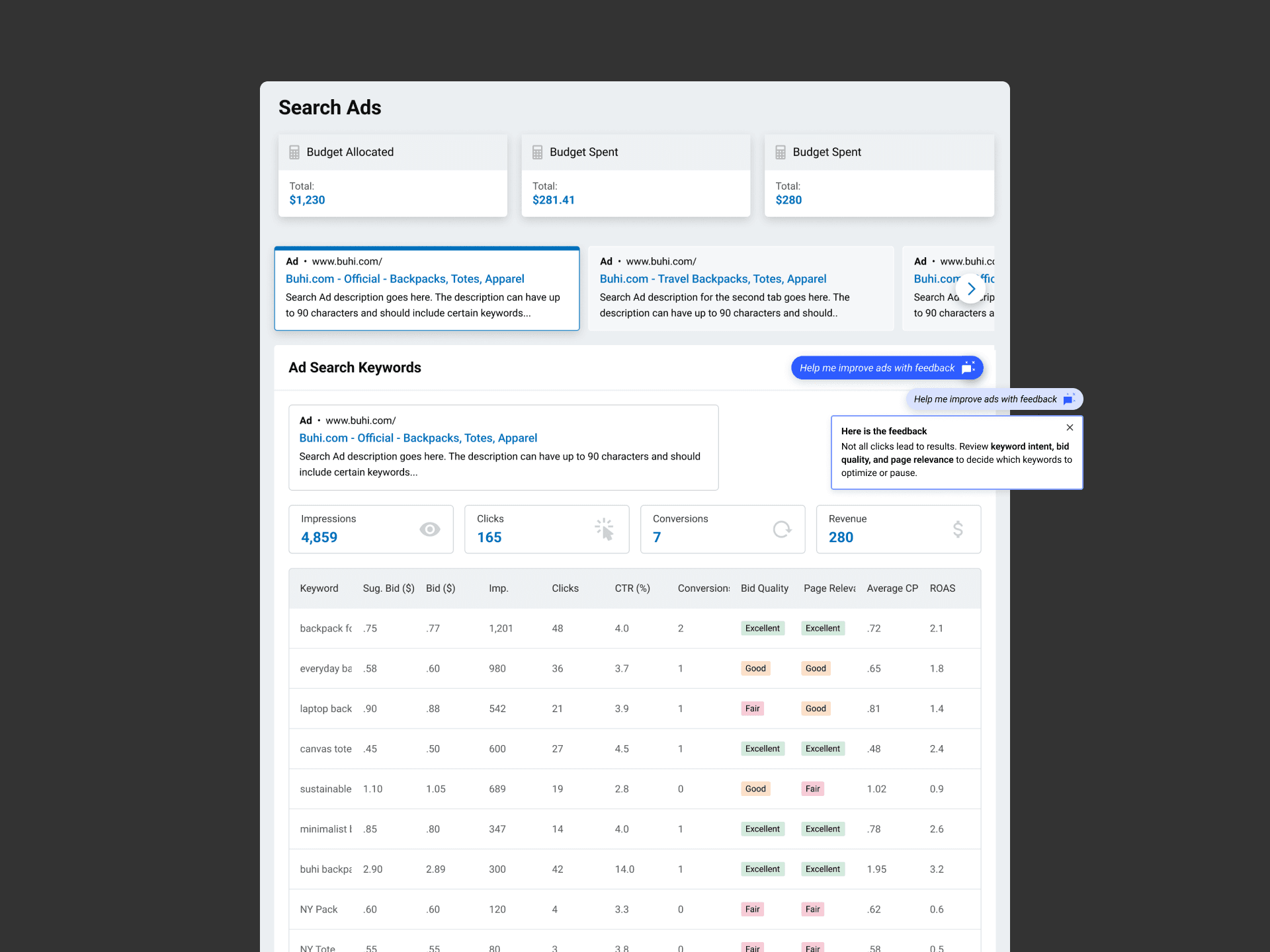Select the first Buhi.com Official ad tab
The width and height of the screenshot is (1270, 952).
[x=427, y=289]
